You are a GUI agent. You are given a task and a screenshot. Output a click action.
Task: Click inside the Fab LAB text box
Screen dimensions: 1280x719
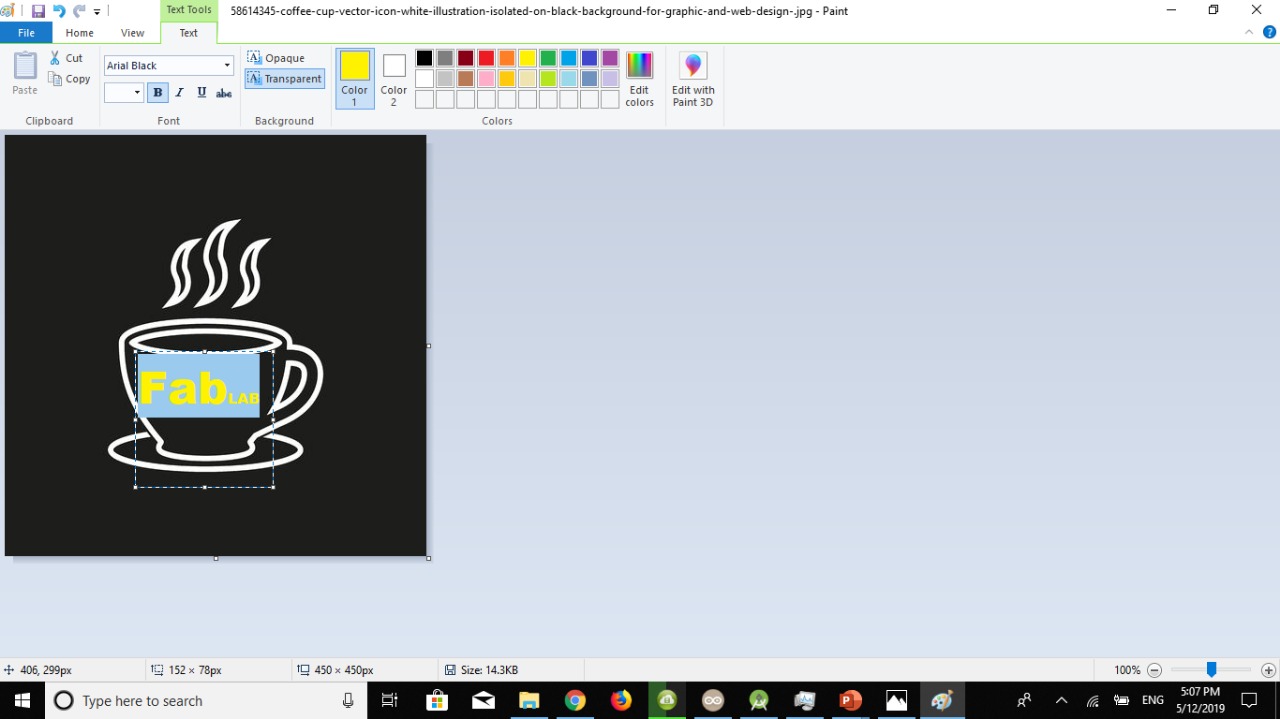[204, 419]
